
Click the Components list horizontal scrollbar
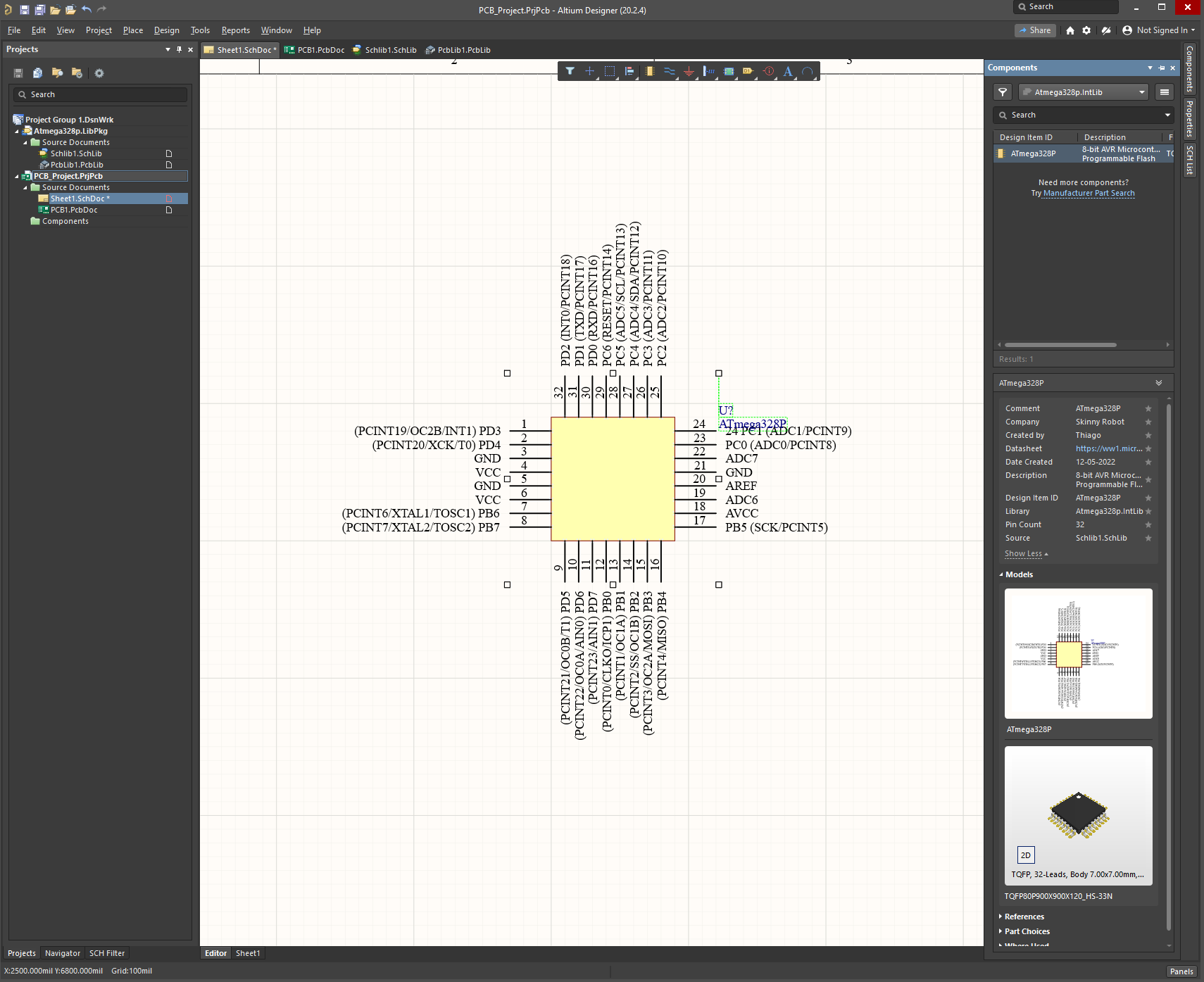point(1060,345)
